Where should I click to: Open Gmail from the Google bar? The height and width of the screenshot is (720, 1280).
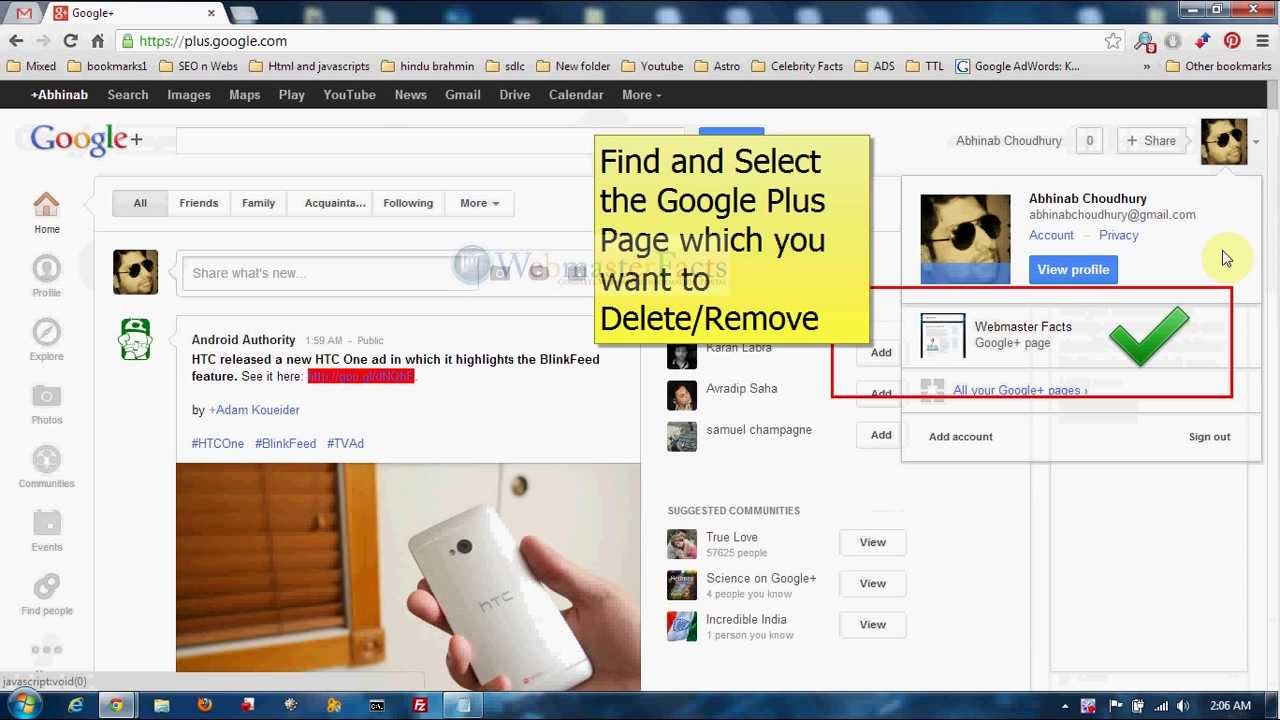pos(463,95)
